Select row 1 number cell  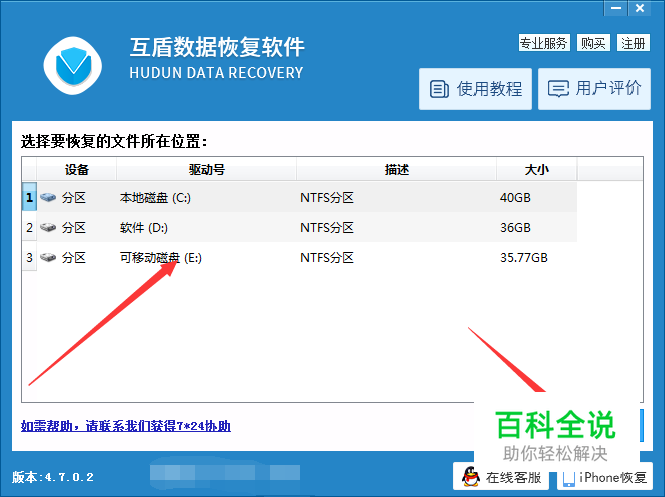click(x=29, y=197)
